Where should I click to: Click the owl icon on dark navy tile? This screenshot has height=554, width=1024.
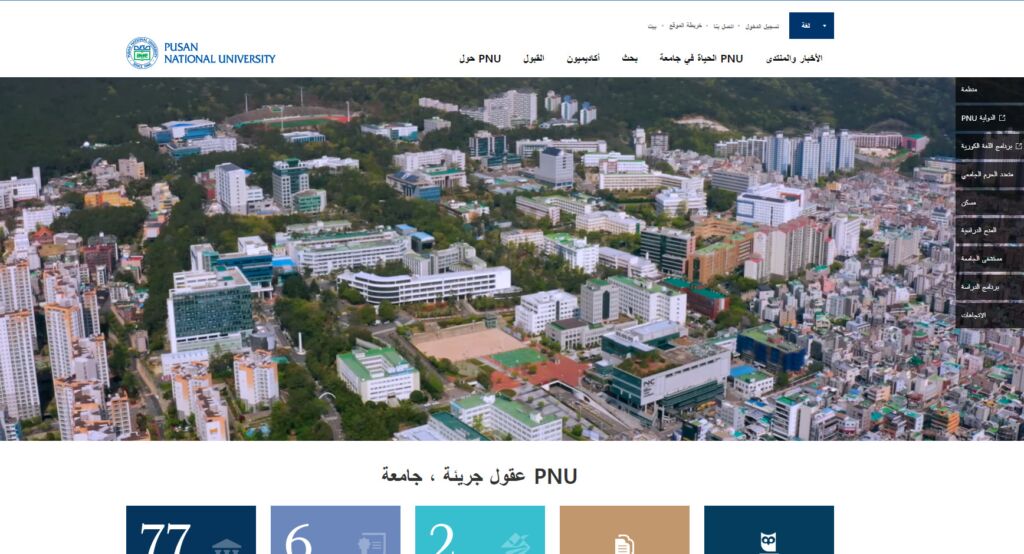coord(768,543)
